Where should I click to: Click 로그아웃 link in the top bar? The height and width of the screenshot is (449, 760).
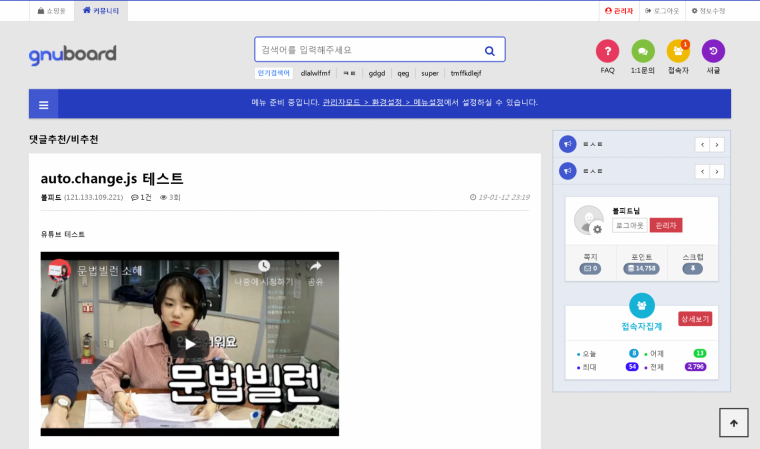pos(662,11)
